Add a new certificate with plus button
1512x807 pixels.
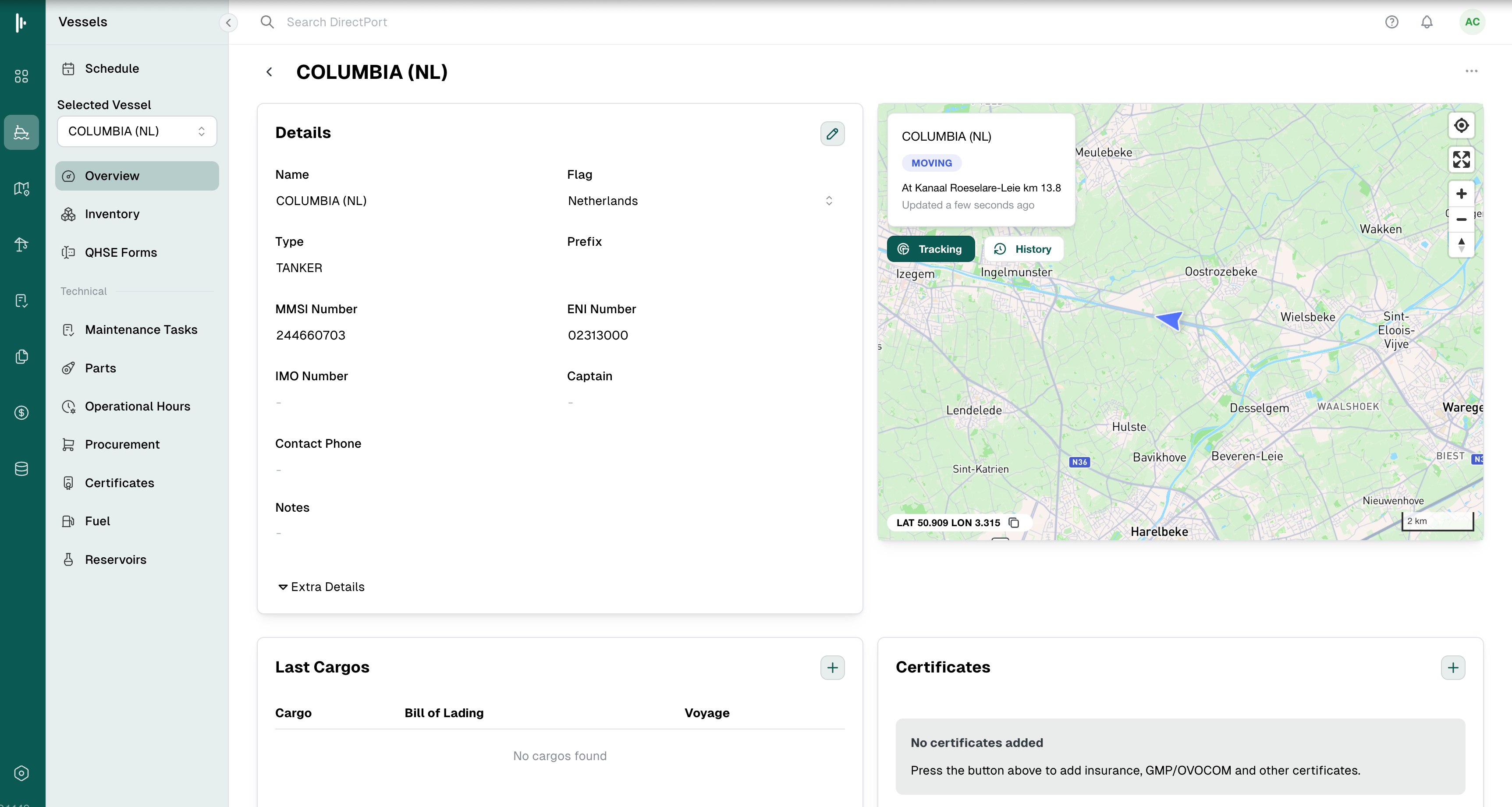pos(1453,667)
